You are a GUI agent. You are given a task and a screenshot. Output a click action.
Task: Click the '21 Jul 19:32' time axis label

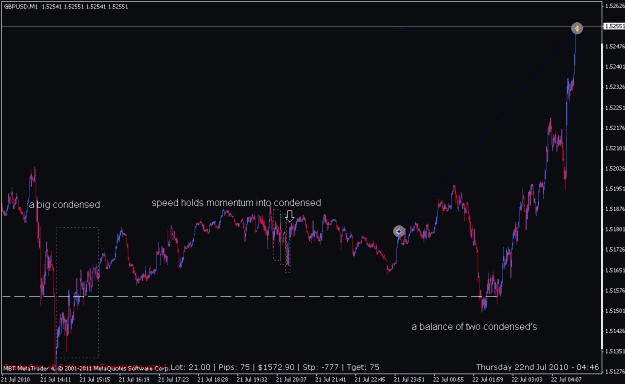pos(252,380)
